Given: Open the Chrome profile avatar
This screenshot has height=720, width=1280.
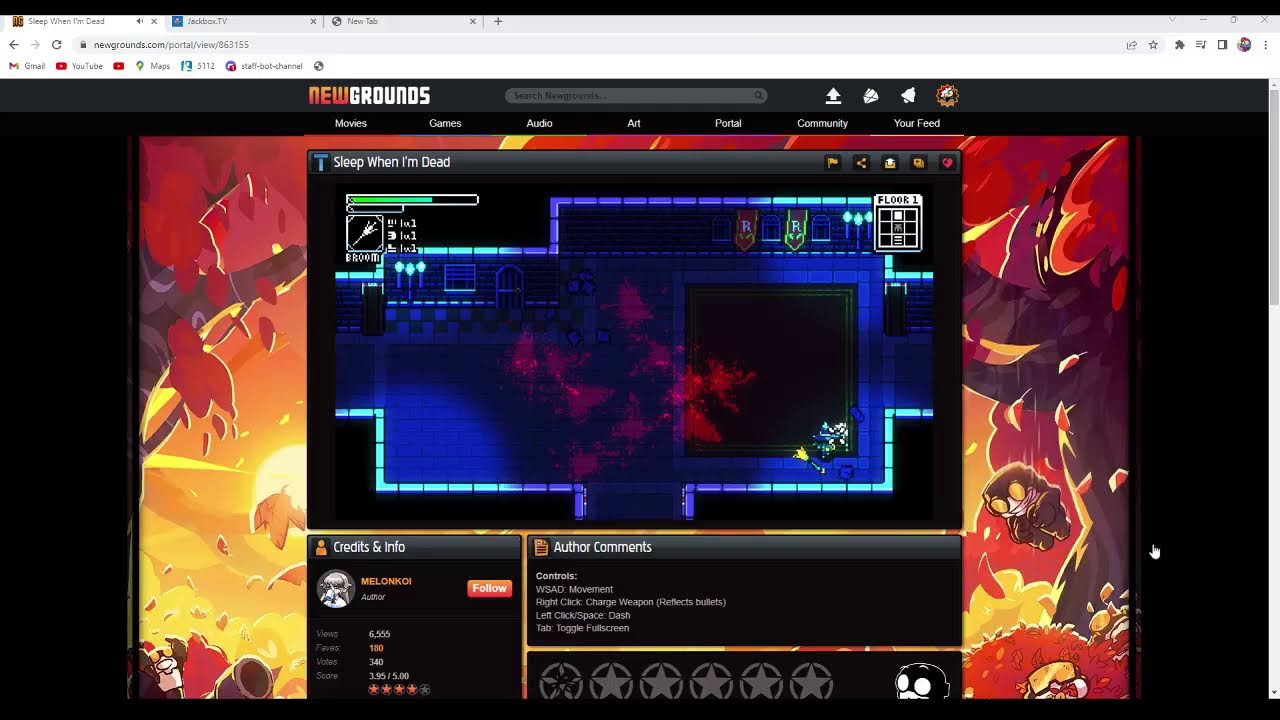Looking at the screenshot, I should pos(1244,45).
